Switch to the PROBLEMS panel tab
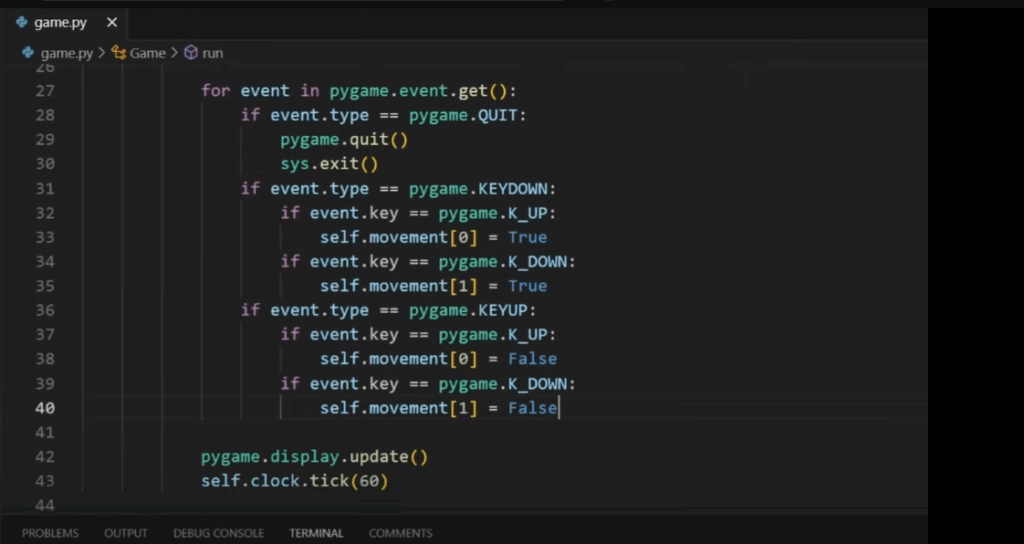The height and width of the screenshot is (544, 1024). (x=50, y=533)
